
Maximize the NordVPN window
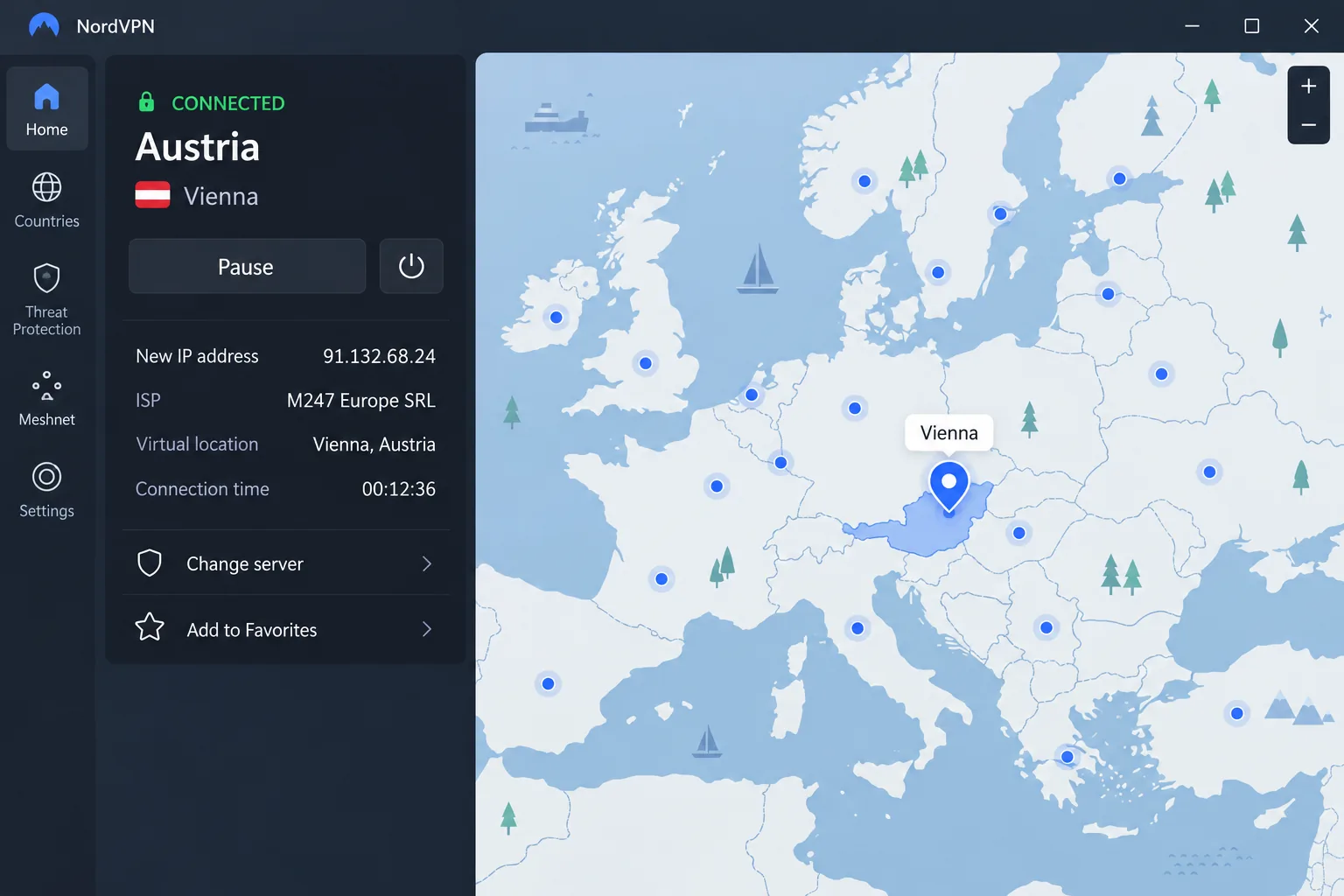1251,26
